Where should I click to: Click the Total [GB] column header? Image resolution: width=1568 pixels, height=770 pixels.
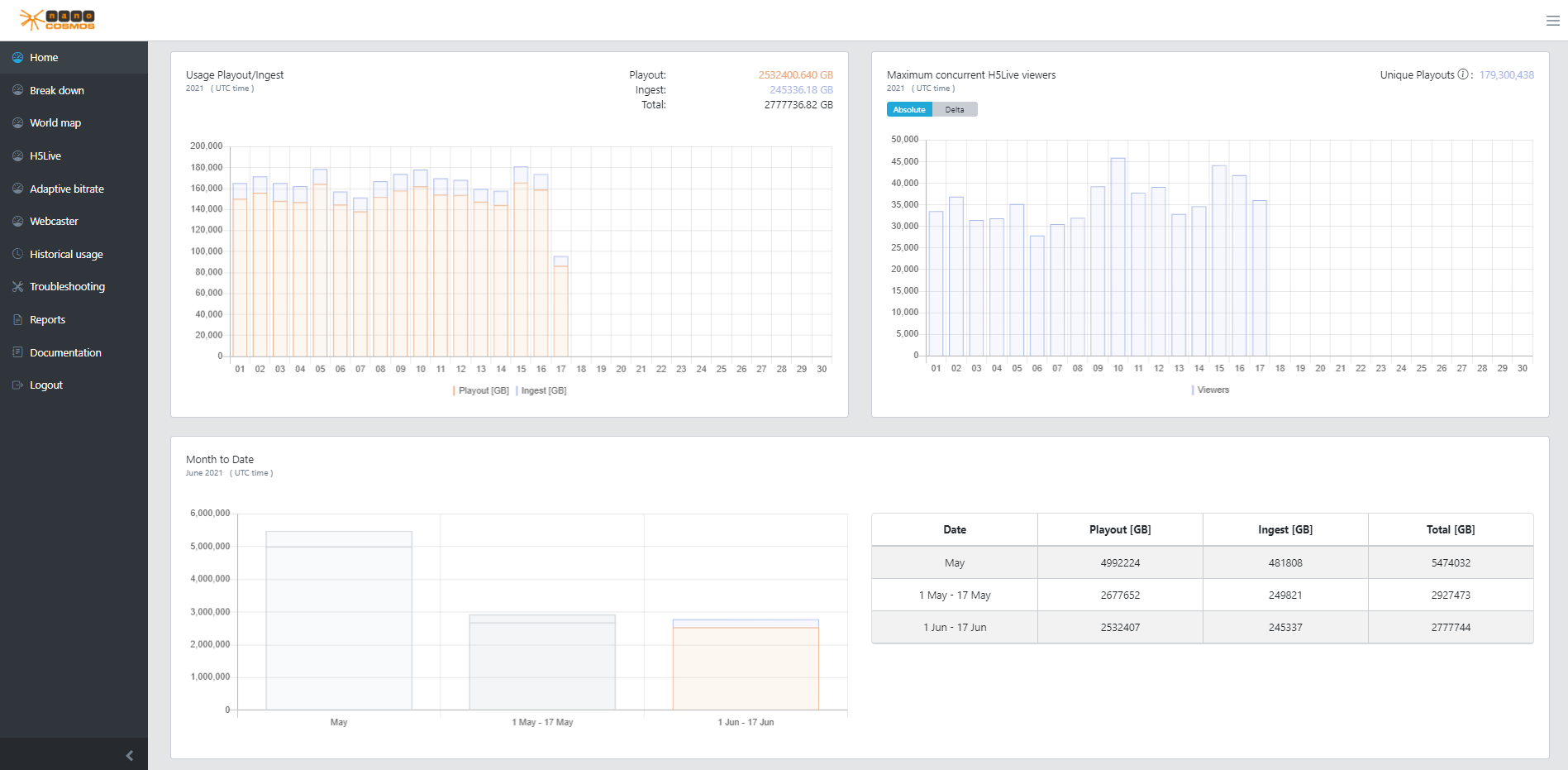(1451, 529)
